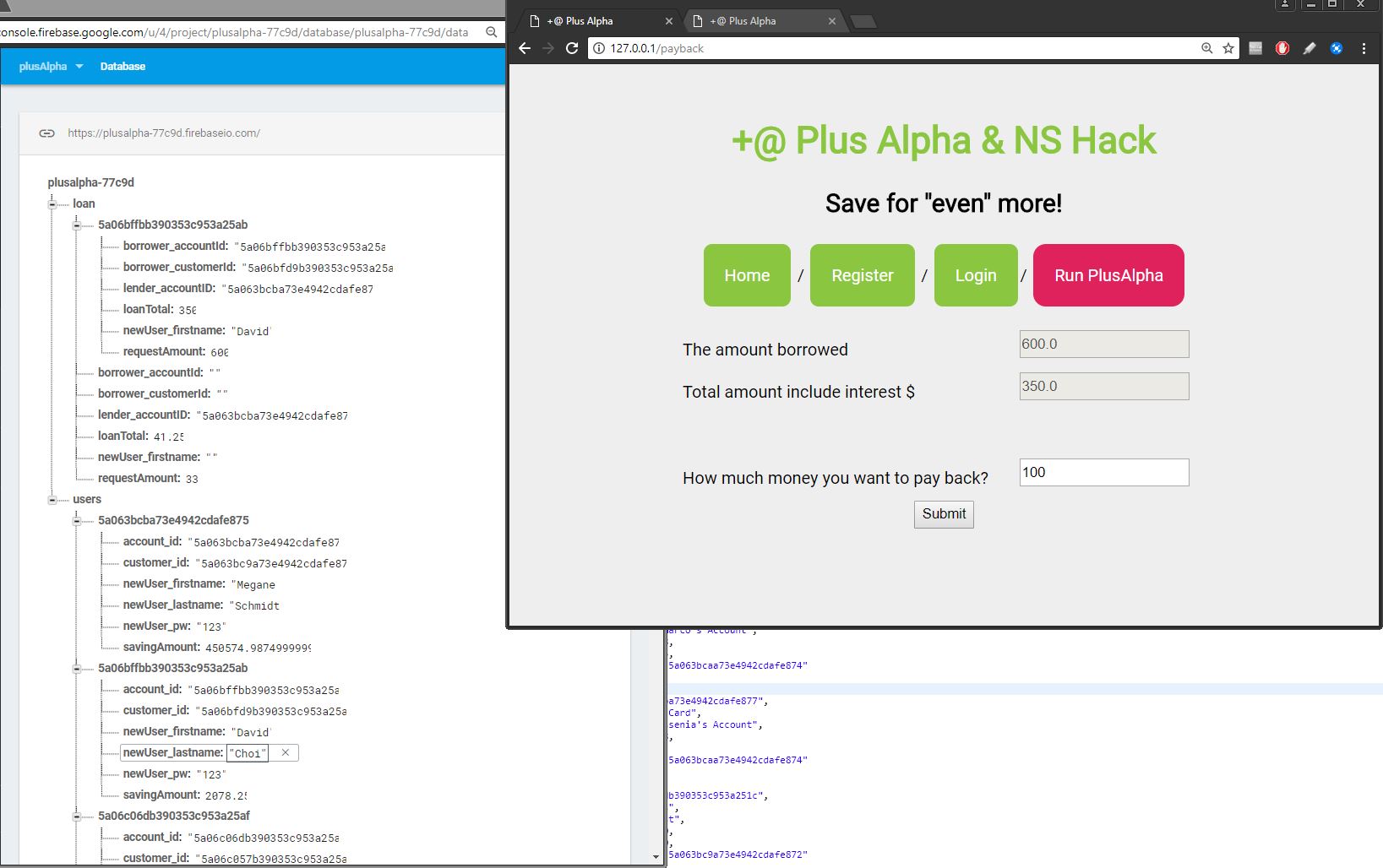Close the active +@ Plus Alpha tab
This screenshot has height=868, width=1383.
coord(669,21)
